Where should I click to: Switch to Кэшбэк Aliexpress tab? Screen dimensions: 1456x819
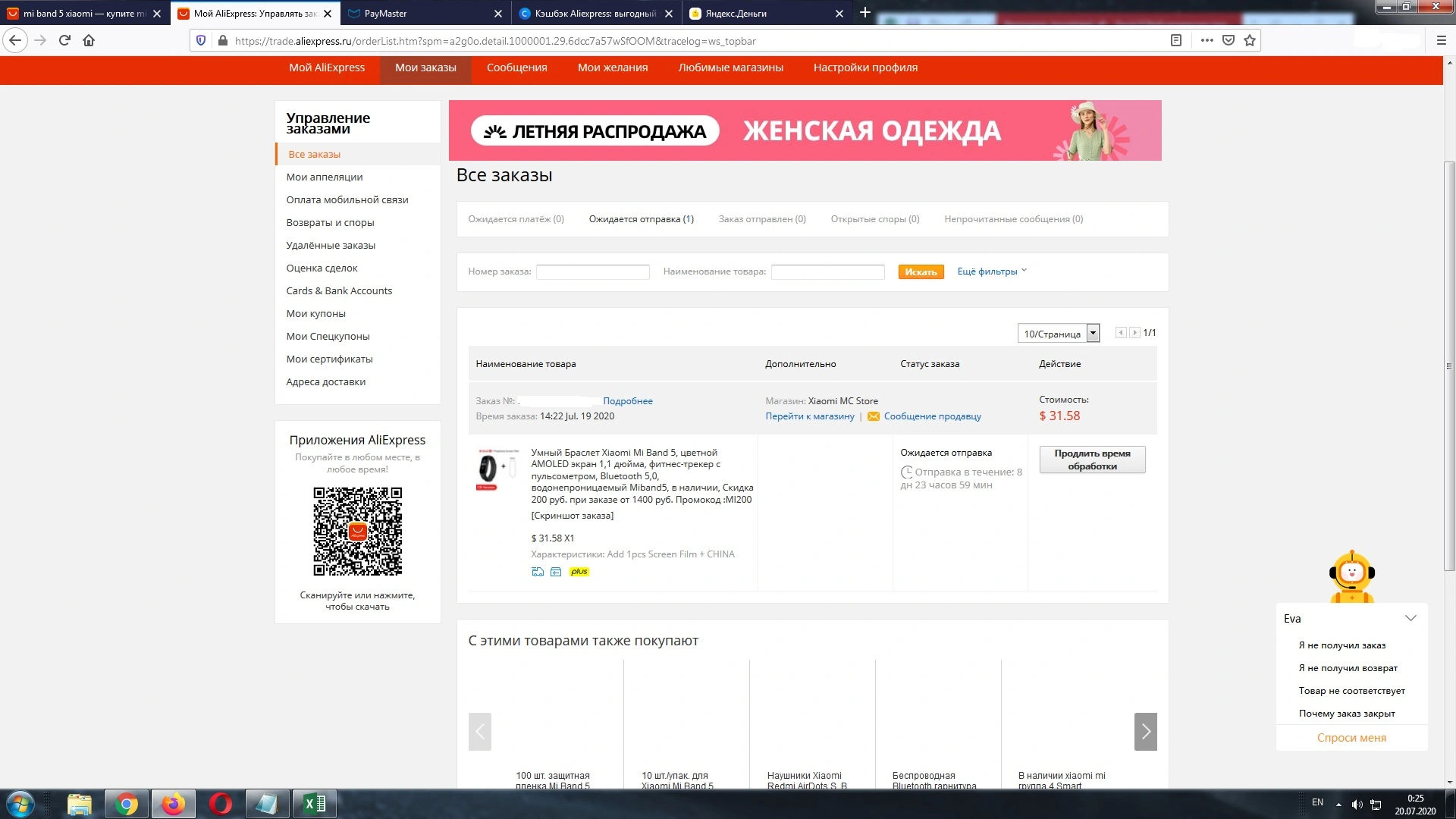click(597, 14)
